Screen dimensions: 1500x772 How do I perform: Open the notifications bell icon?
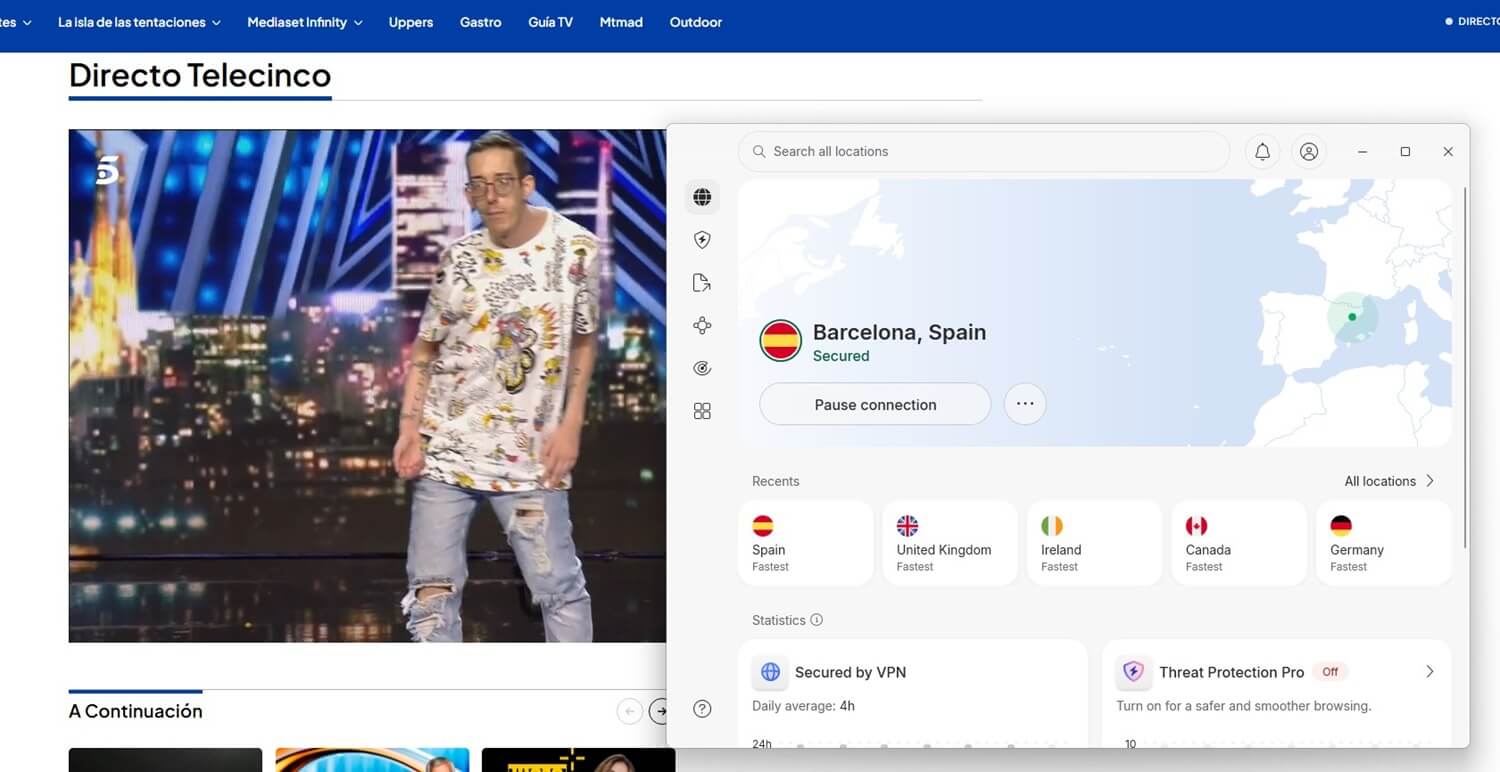(1262, 152)
